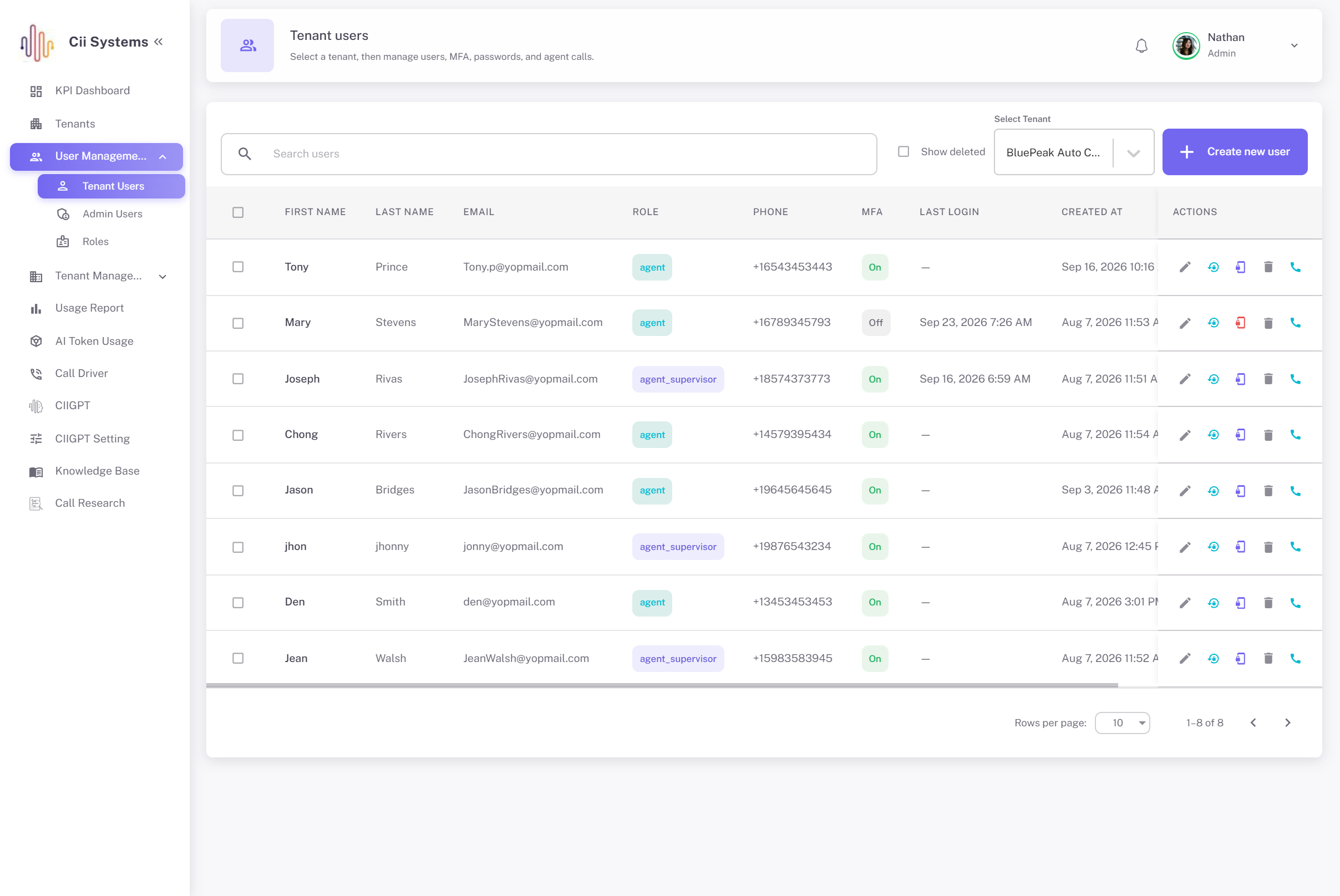Open CIIGPT in the sidebar
1340x896 pixels.
click(x=96, y=406)
